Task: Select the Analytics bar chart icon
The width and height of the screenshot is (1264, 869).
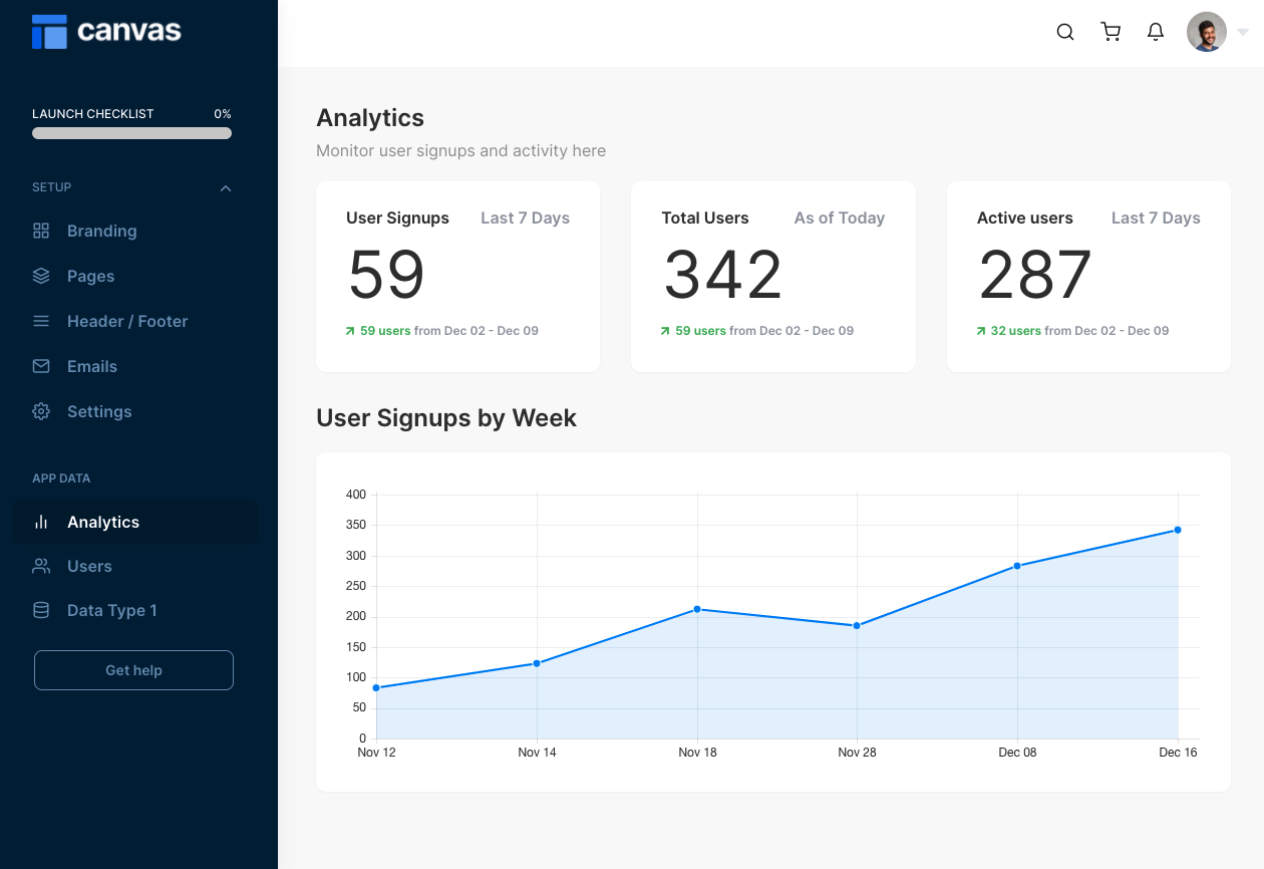Action: click(41, 521)
